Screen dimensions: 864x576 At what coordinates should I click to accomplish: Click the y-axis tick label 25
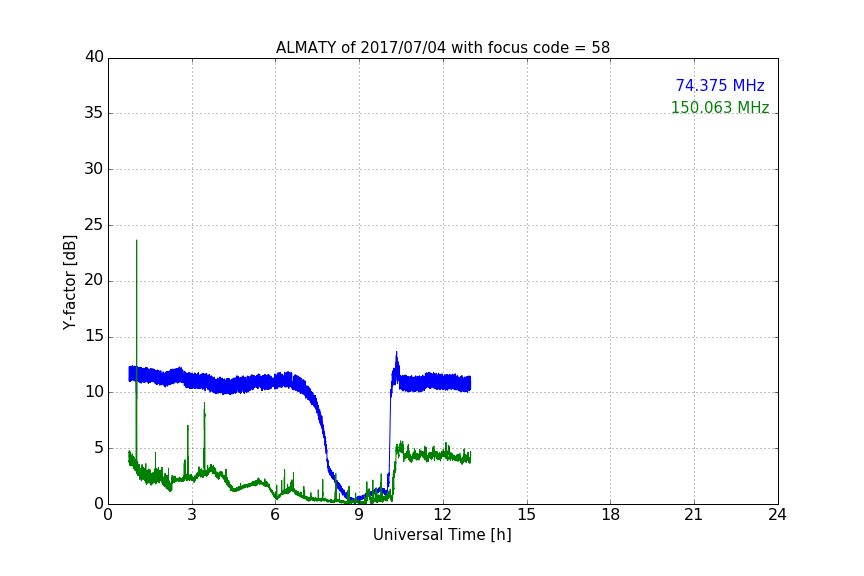[94, 224]
